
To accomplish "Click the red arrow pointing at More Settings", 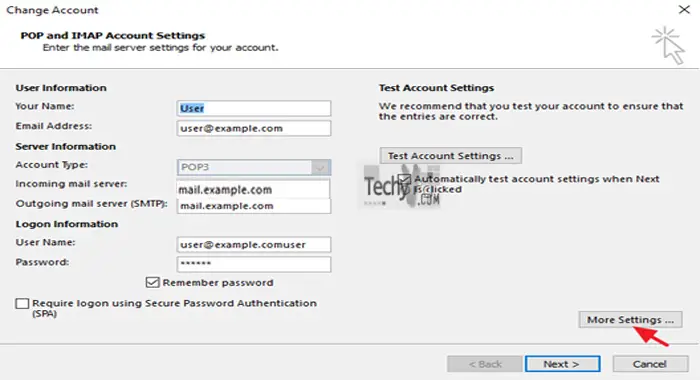I will click(x=651, y=336).
